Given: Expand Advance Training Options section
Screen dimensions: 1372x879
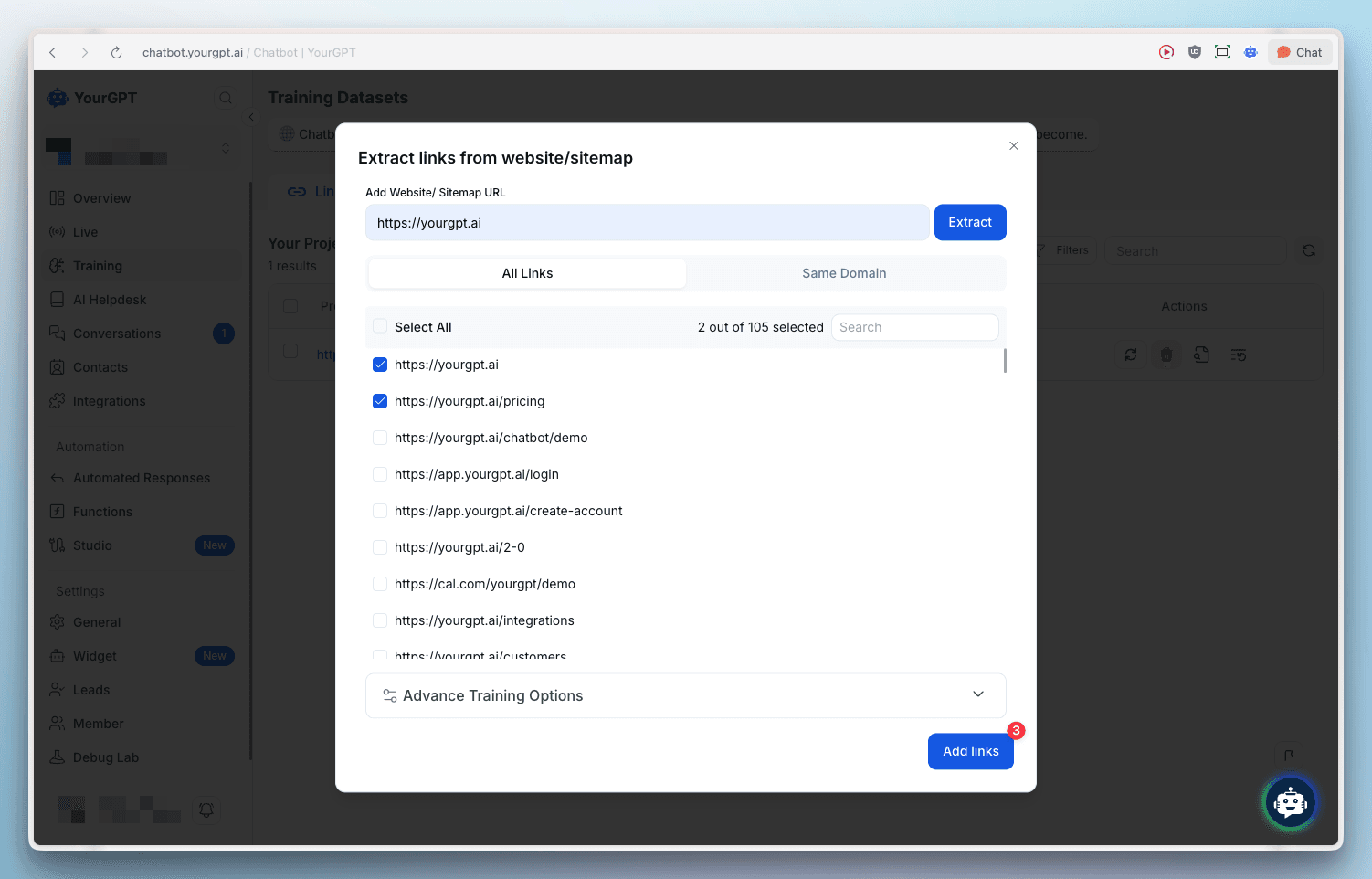Looking at the screenshot, I should pos(685,695).
